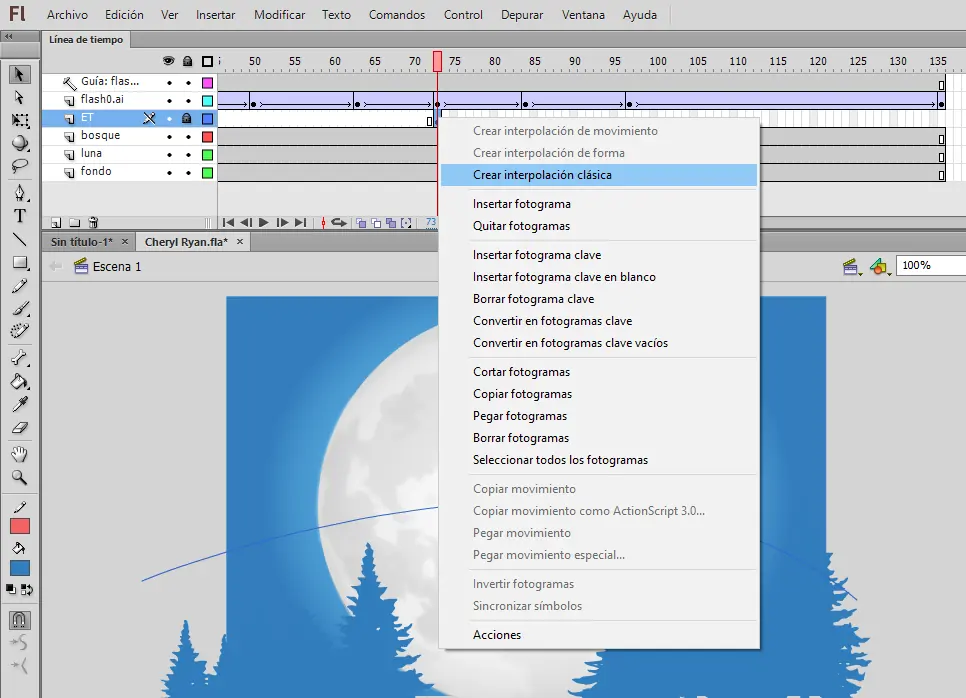Viewport: 966px width, 698px height.
Task: Select the Rectangle tool
Action: 20,262
